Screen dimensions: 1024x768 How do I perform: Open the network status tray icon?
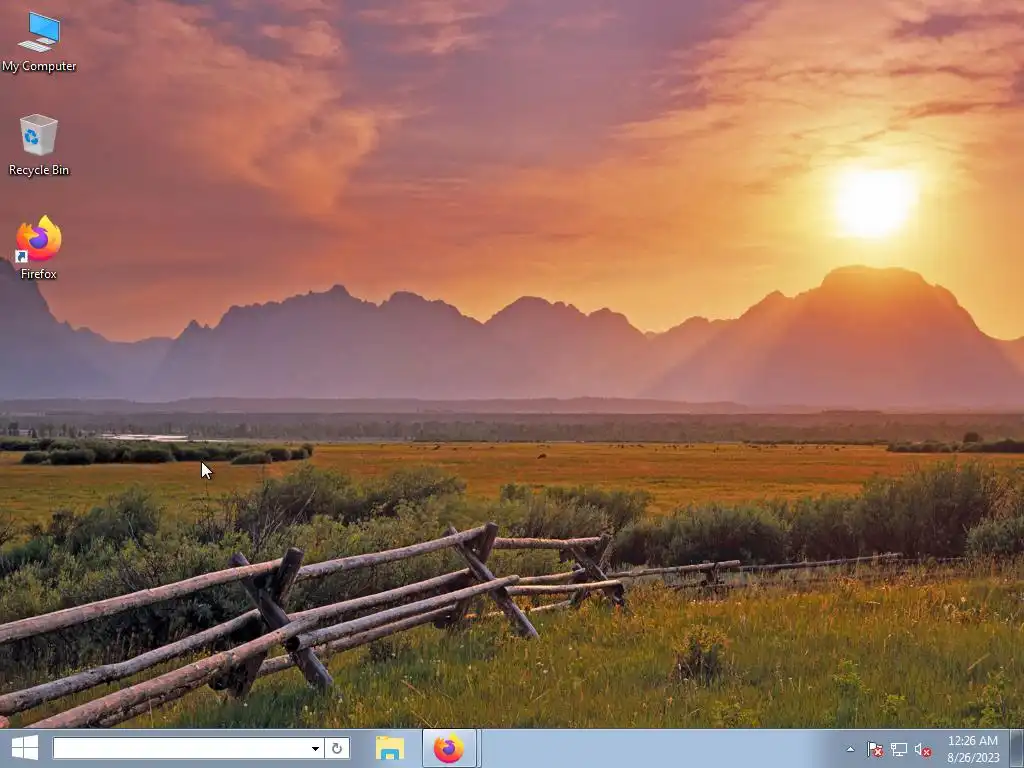pos(899,749)
